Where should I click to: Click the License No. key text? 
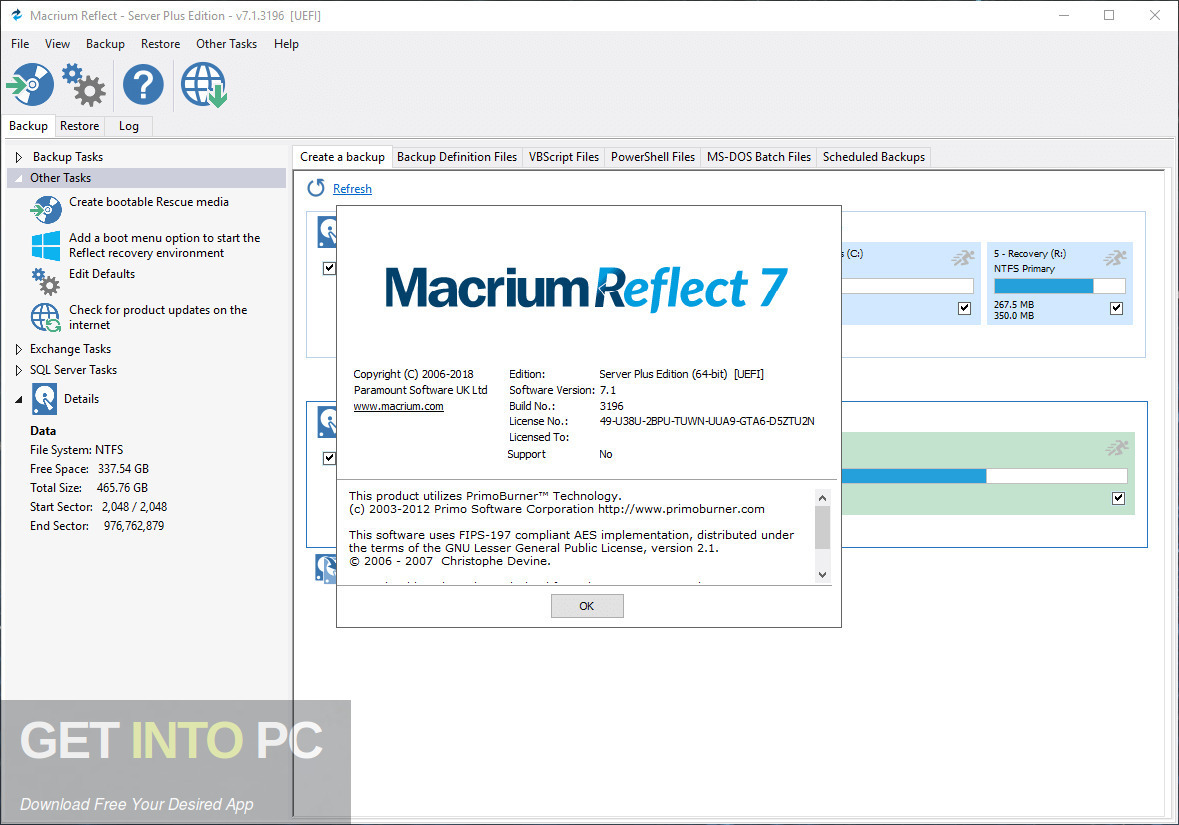pyautogui.click(x=707, y=421)
